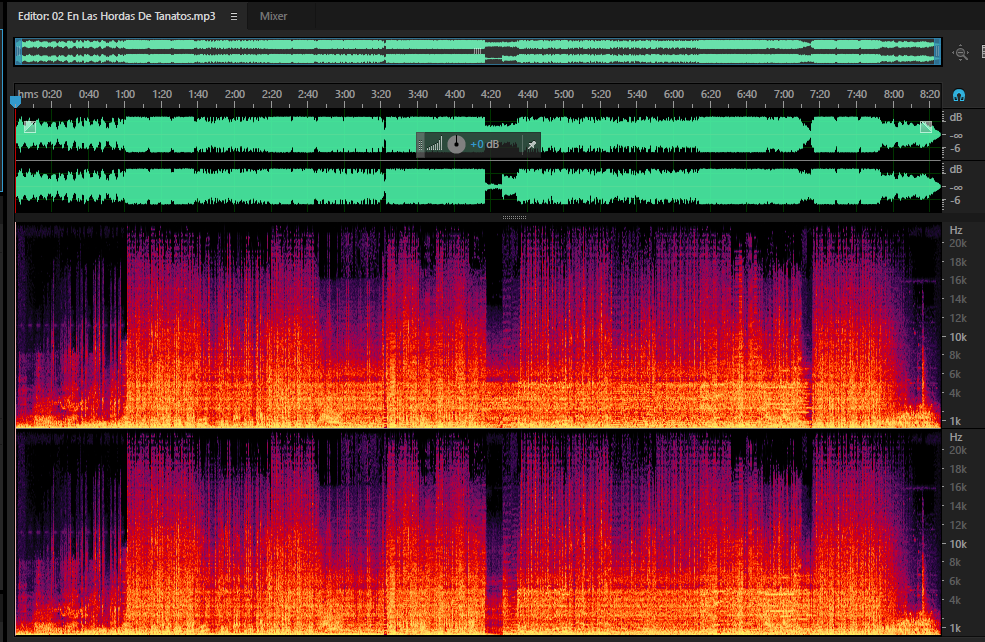Click the 4:20 mark on the timeline
Screen dimensions: 985x642
tap(491, 94)
